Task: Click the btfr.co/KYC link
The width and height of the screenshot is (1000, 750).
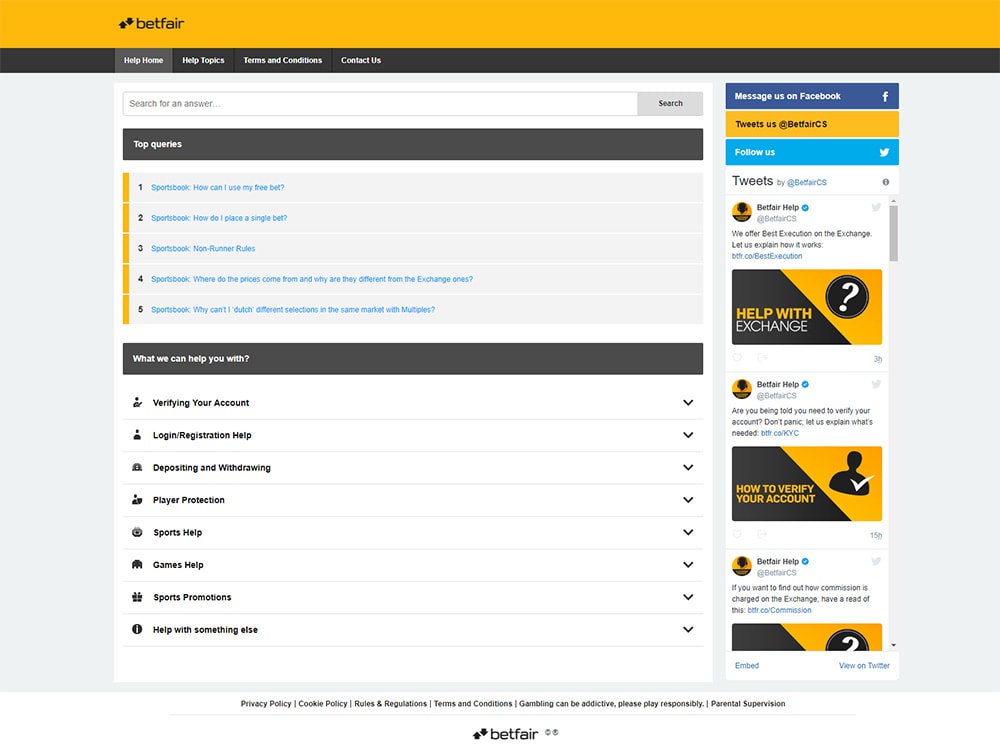Action: [779, 433]
